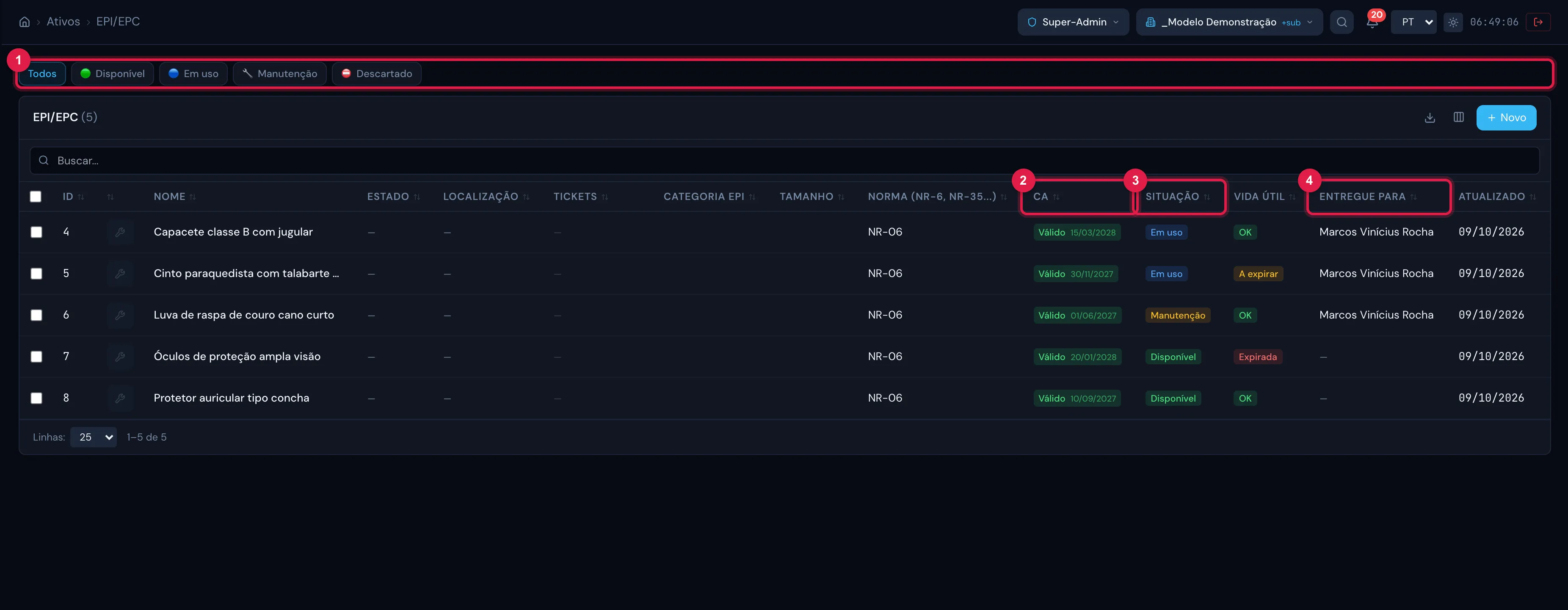Image resolution: width=1568 pixels, height=610 pixels.
Task: Sort by the SITUAÇÃO column header
Action: point(1177,197)
